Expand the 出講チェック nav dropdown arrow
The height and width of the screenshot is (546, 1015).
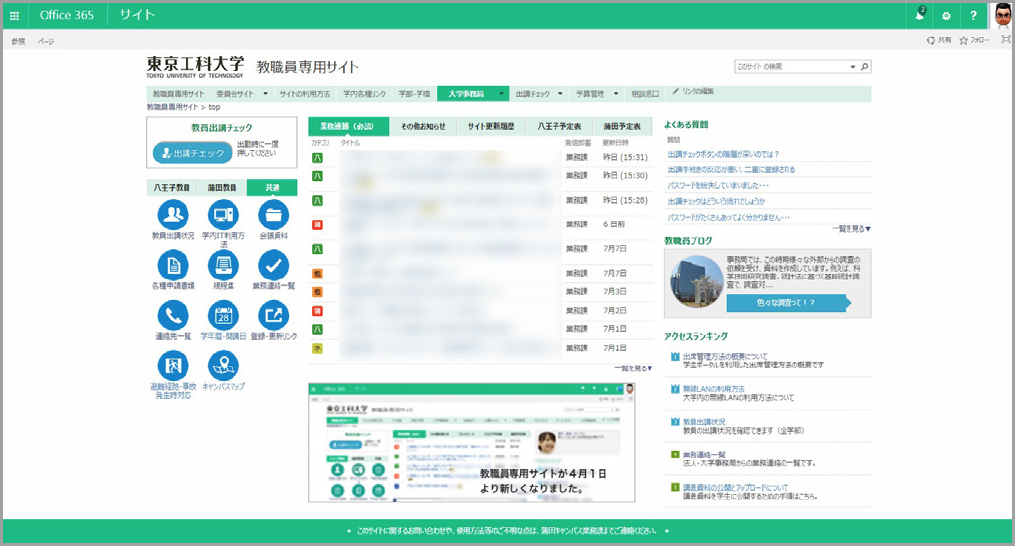[560, 94]
